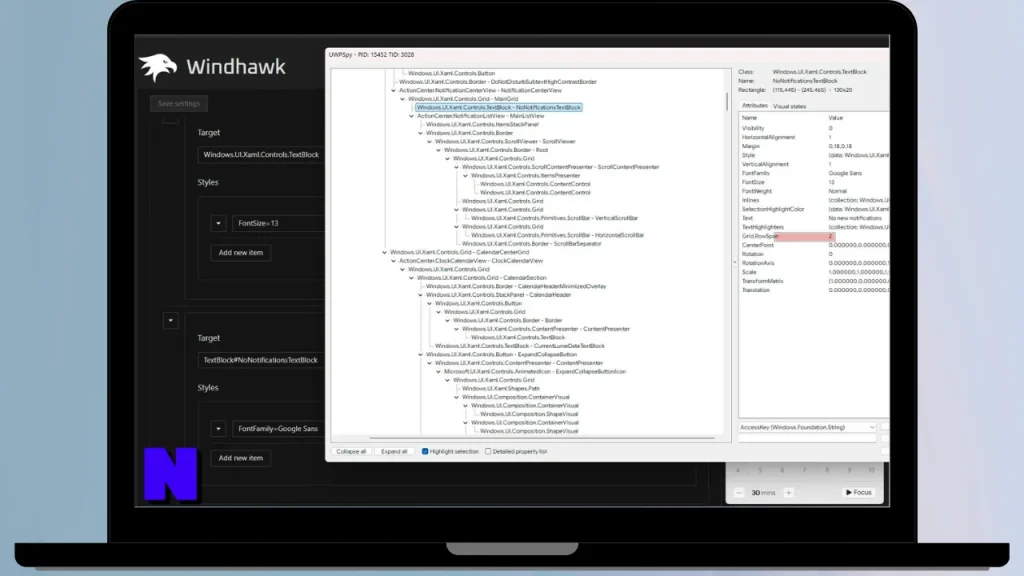
Task: Collapse the Button - ExpandCollapseButton node arrow
Action: pos(421,355)
